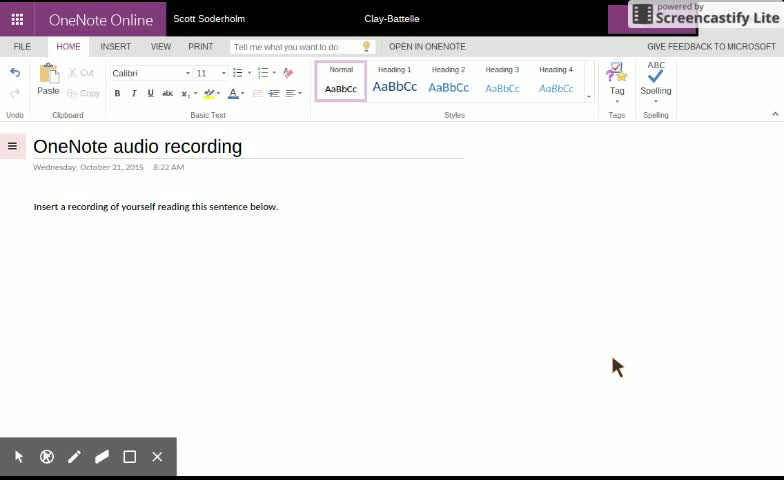Show the navigation pane hamburger

click(x=12, y=146)
